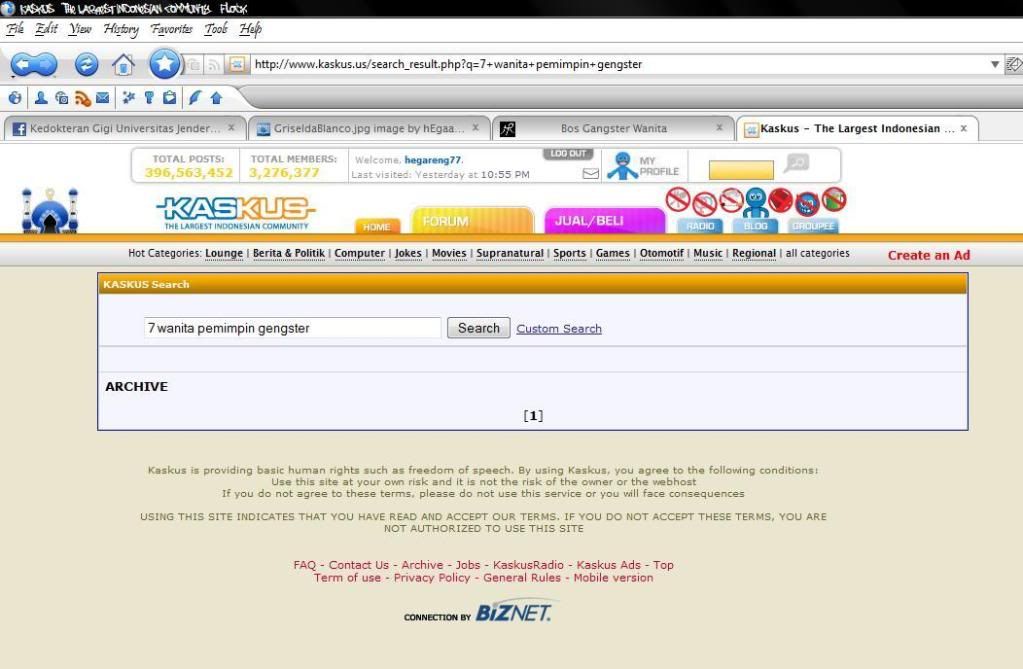Open the Blog Editor feather icon
Image resolution: width=1023 pixels, height=669 pixels.
[194, 98]
